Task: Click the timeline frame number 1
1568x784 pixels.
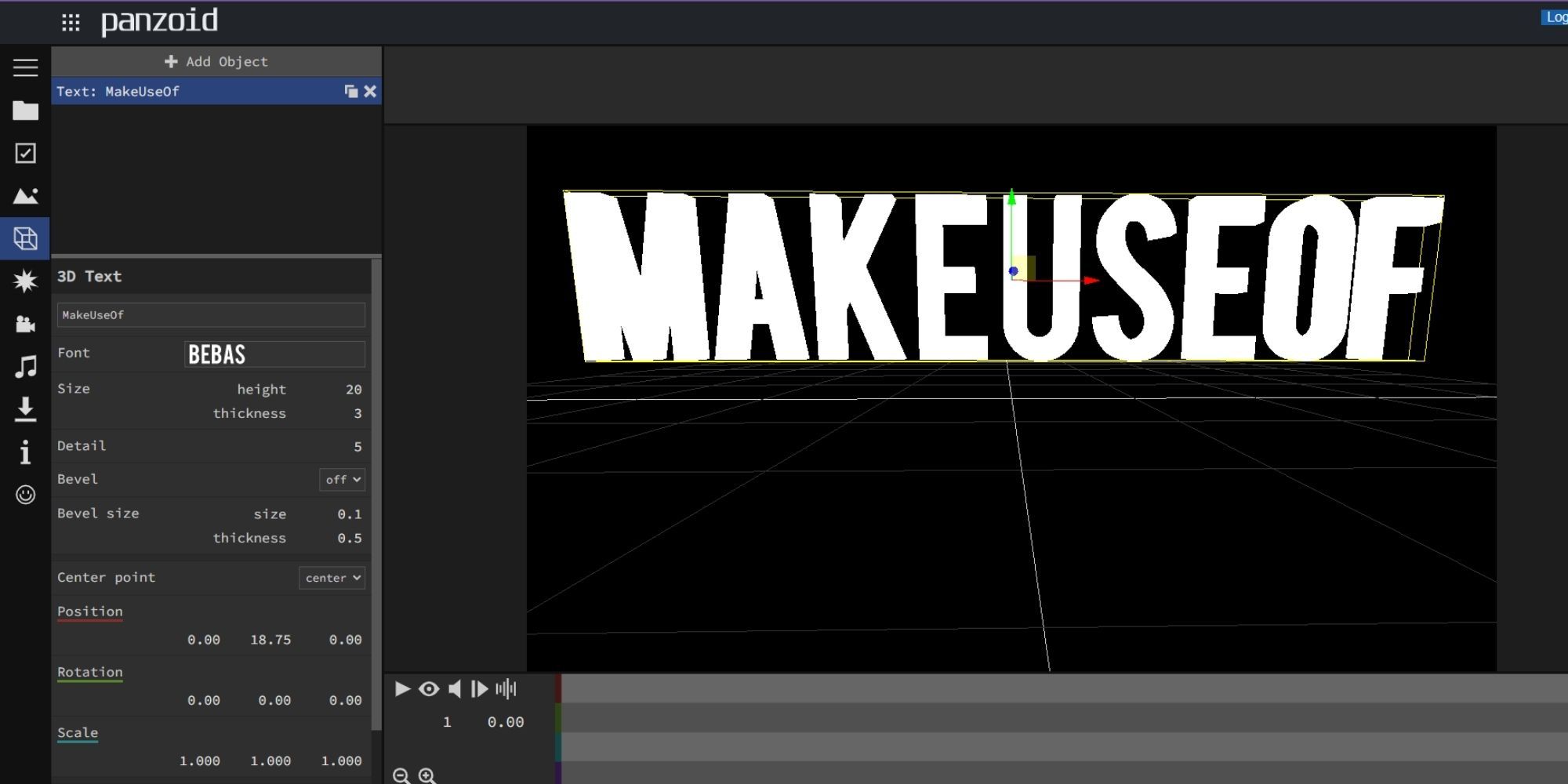Action: 447,722
